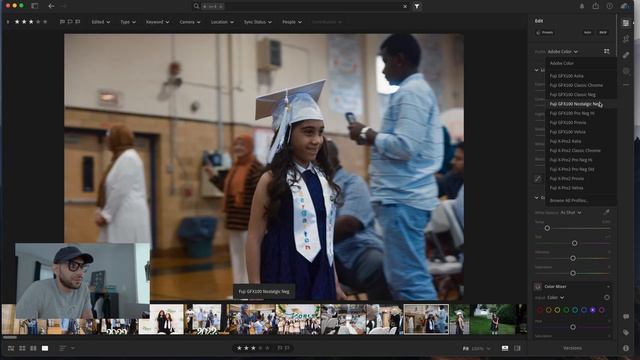Open the Edited filter dropdown
The height and width of the screenshot is (360, 640).
(x=100, y=22)
